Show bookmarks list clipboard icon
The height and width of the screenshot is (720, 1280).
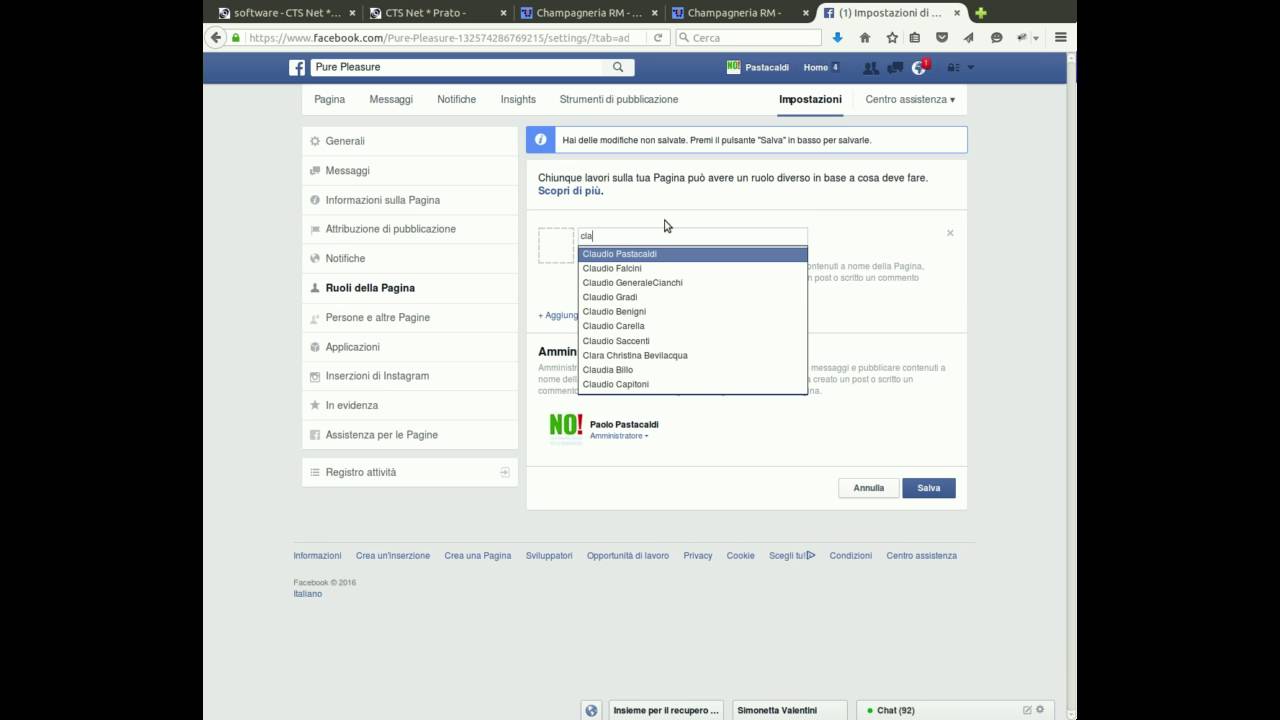point(915,38)
